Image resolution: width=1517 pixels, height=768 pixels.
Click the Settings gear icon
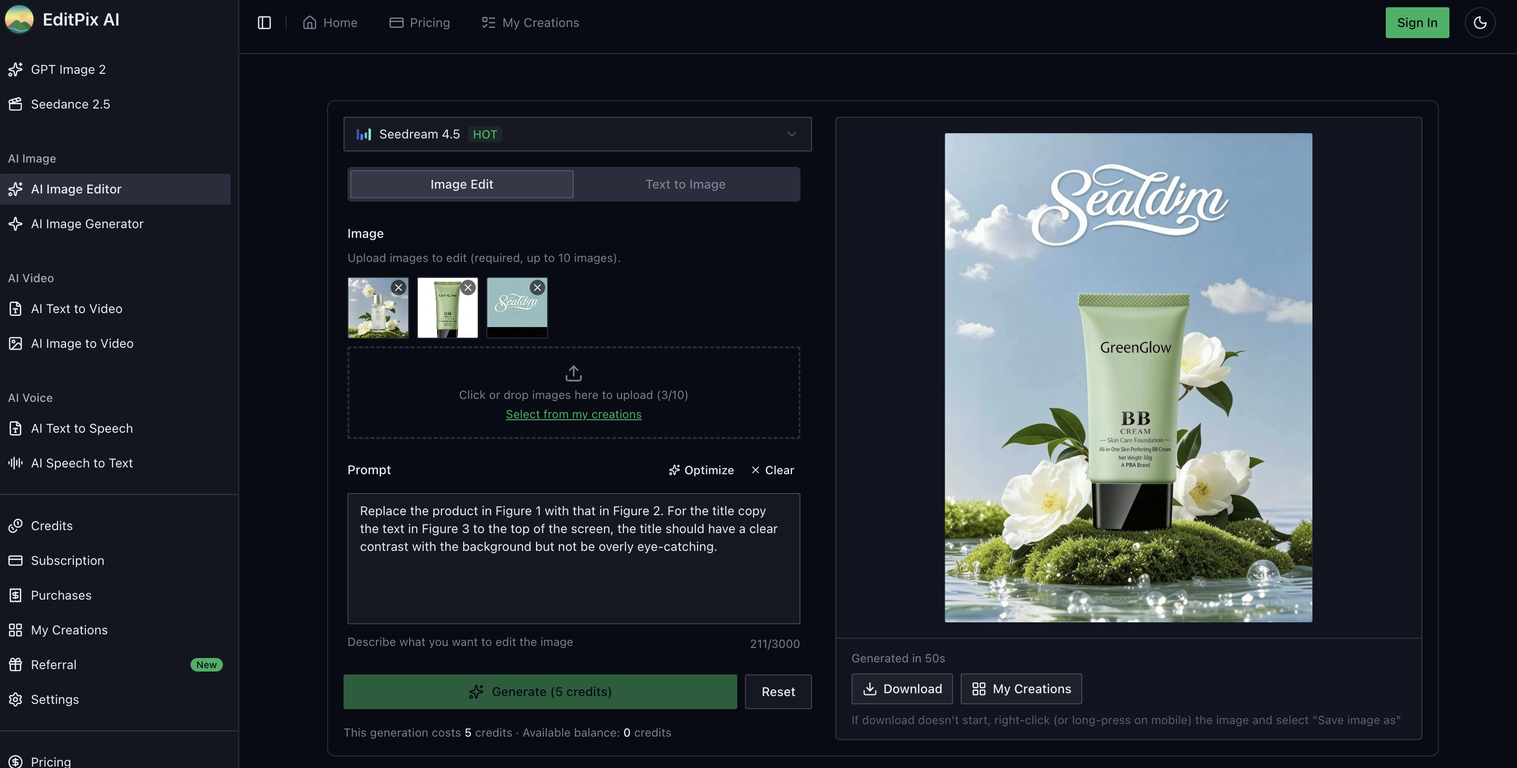[x=15, y=700]
